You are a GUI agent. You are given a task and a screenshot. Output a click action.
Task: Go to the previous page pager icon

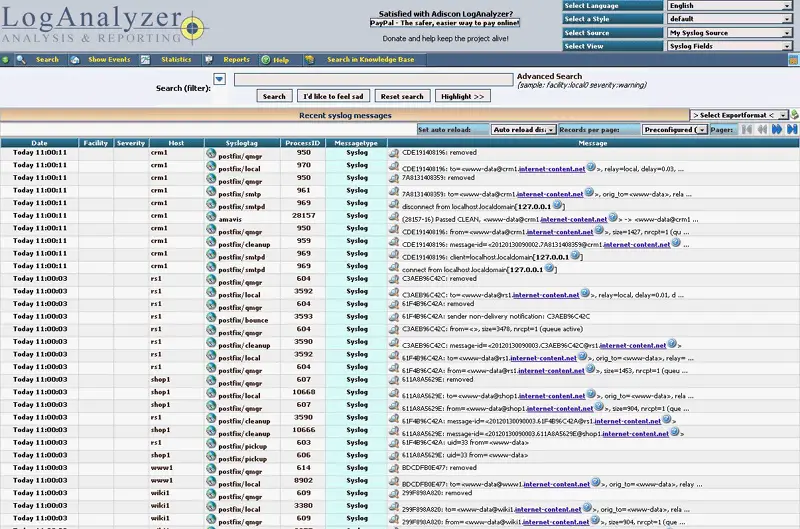762,130
